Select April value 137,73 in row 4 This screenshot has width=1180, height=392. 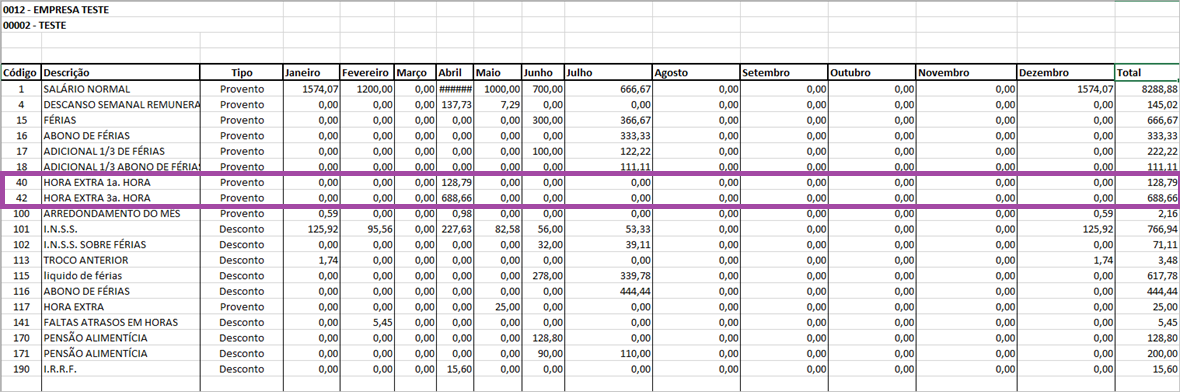[455, 105]
